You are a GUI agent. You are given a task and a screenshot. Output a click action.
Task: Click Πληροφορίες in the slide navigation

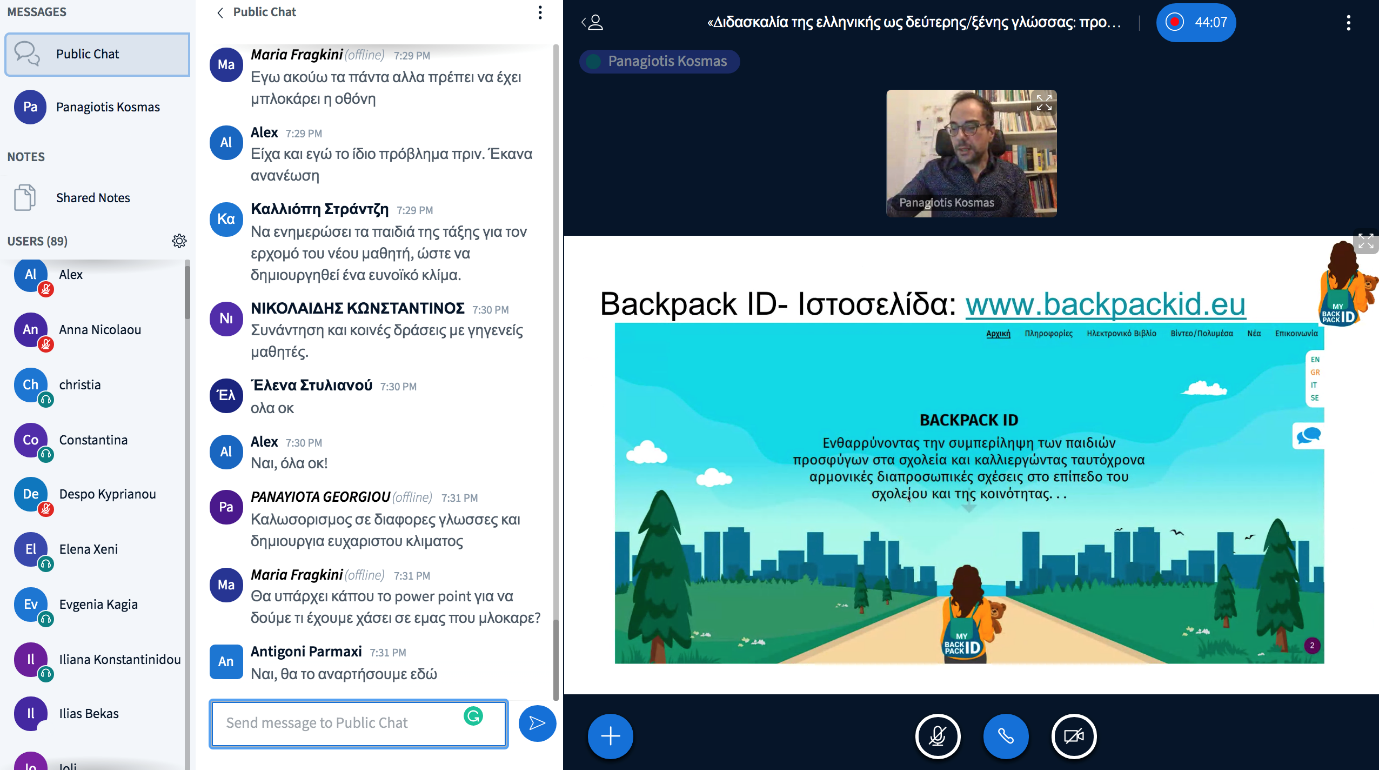(x=1049, y=334)
